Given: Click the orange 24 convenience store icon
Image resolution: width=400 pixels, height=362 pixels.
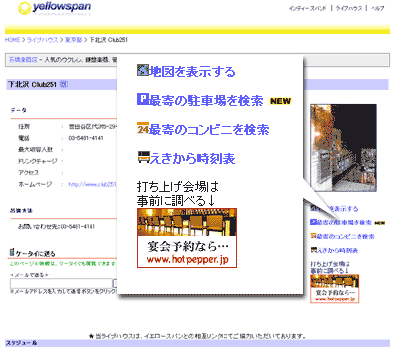Looking at the screenshot, I should click(x=143, y=128).
